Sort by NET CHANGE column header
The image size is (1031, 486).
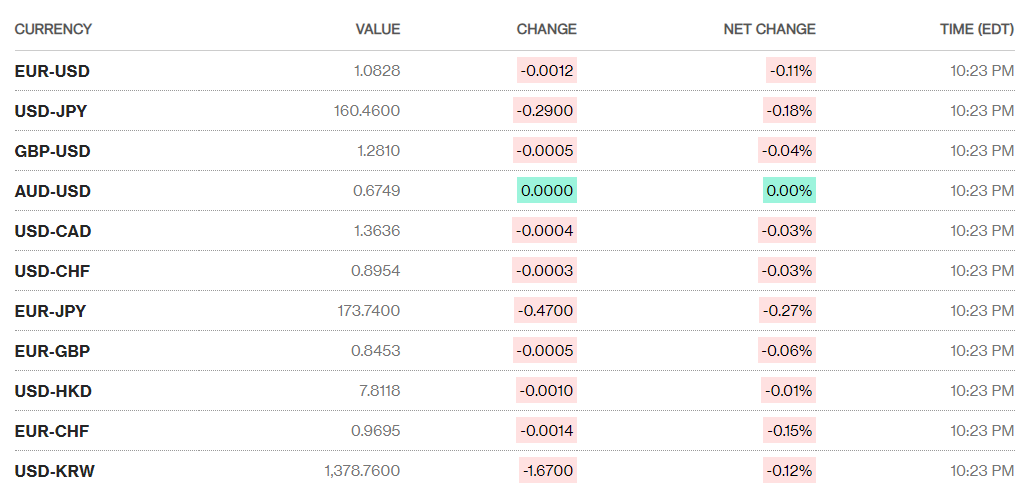(x=769, y=29)
